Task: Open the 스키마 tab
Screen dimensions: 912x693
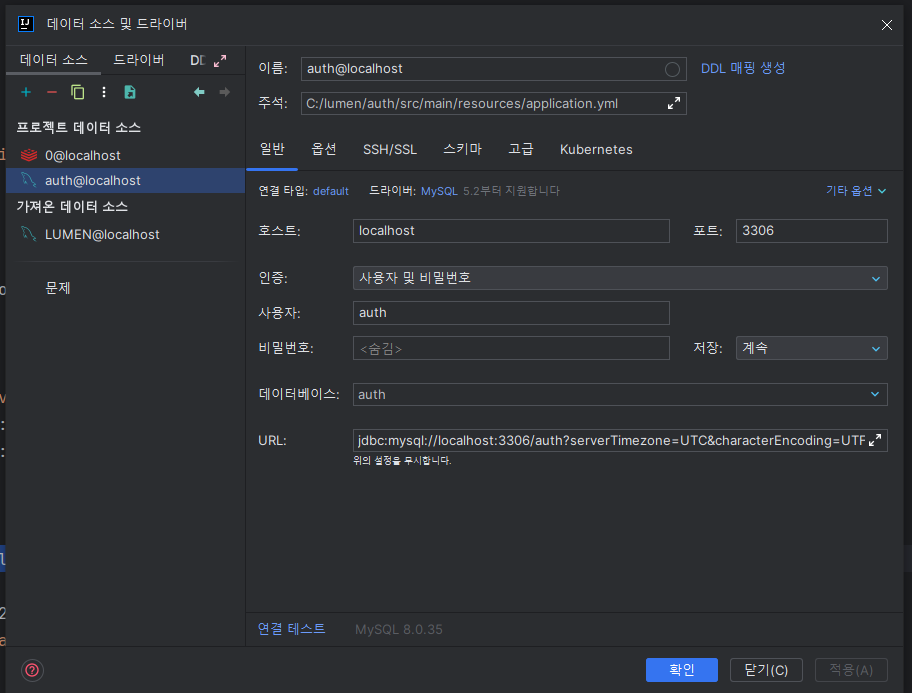Action: 462,150
